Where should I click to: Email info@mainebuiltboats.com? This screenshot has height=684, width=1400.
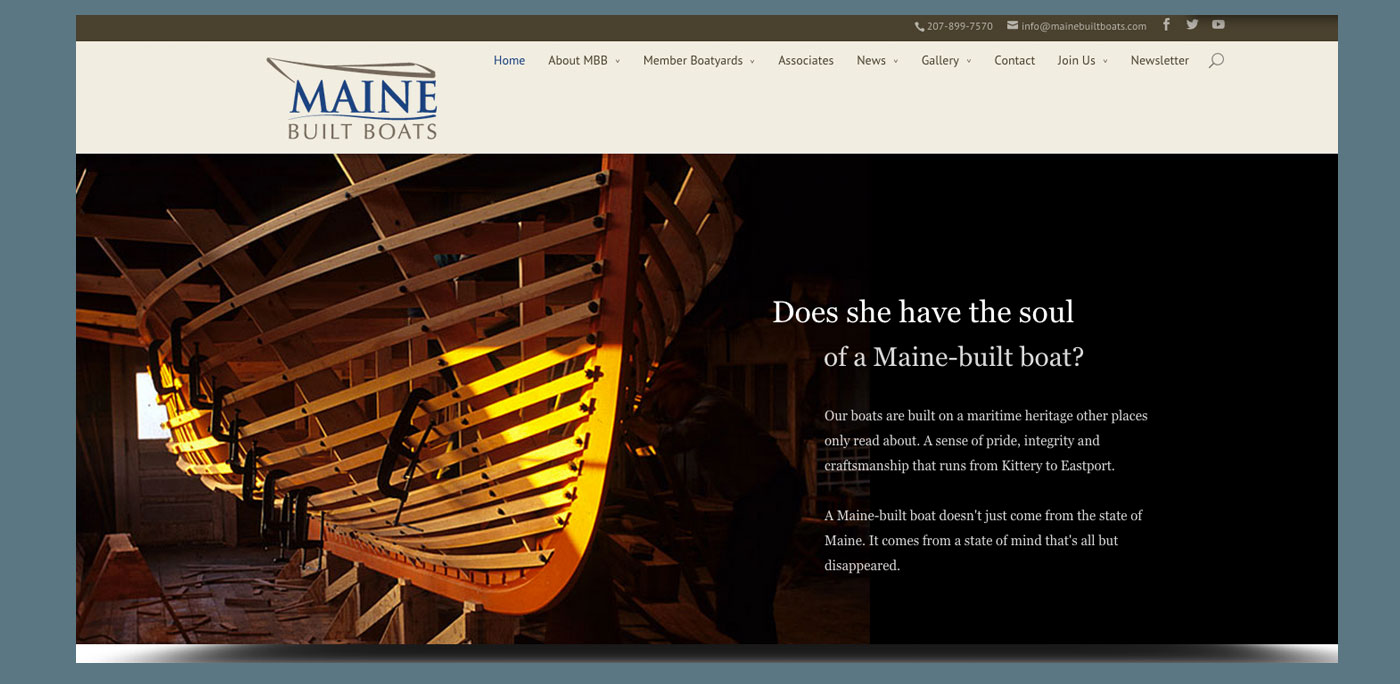[x=1083, y=27]
